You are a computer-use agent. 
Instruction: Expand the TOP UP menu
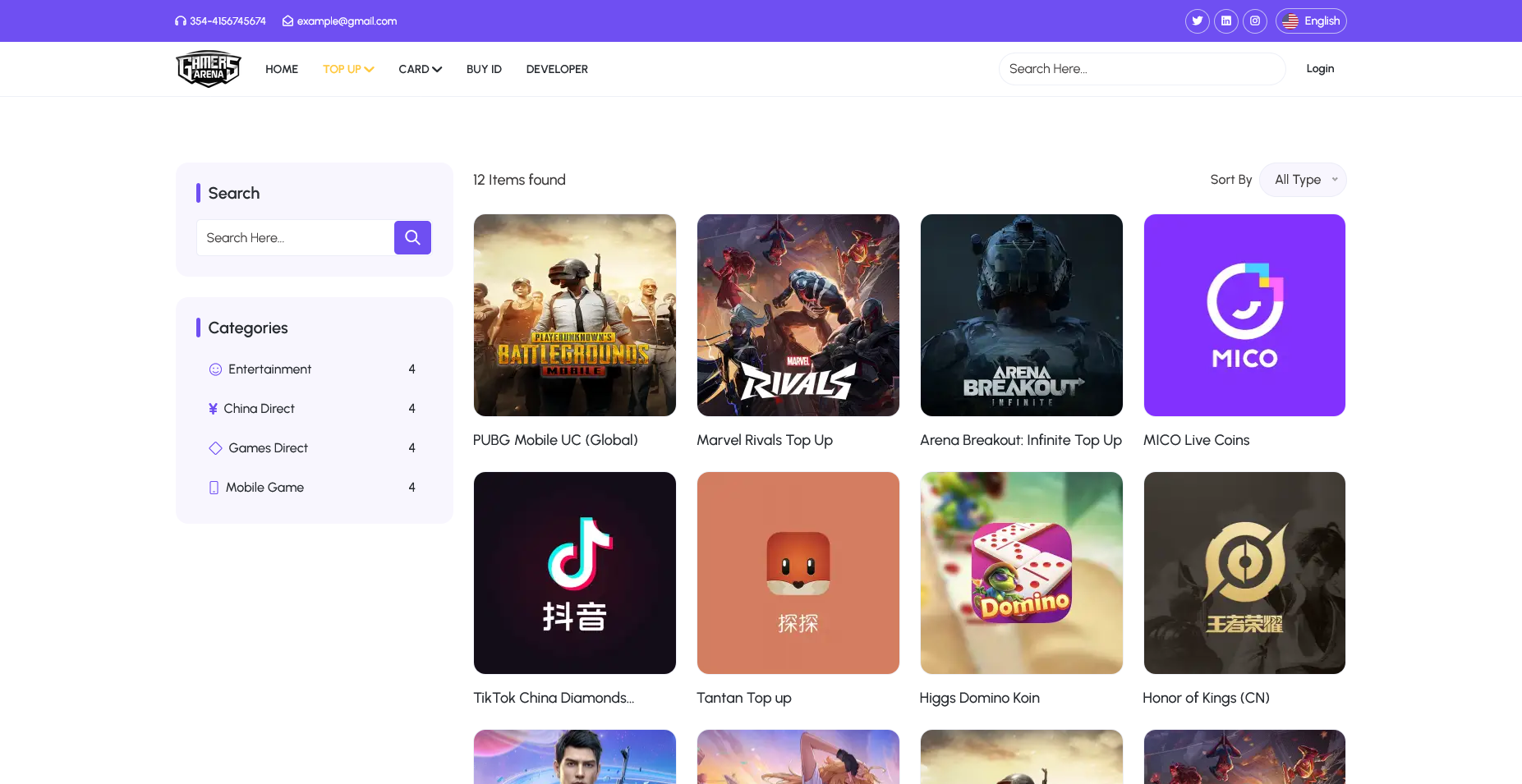(x=348, y=69)
